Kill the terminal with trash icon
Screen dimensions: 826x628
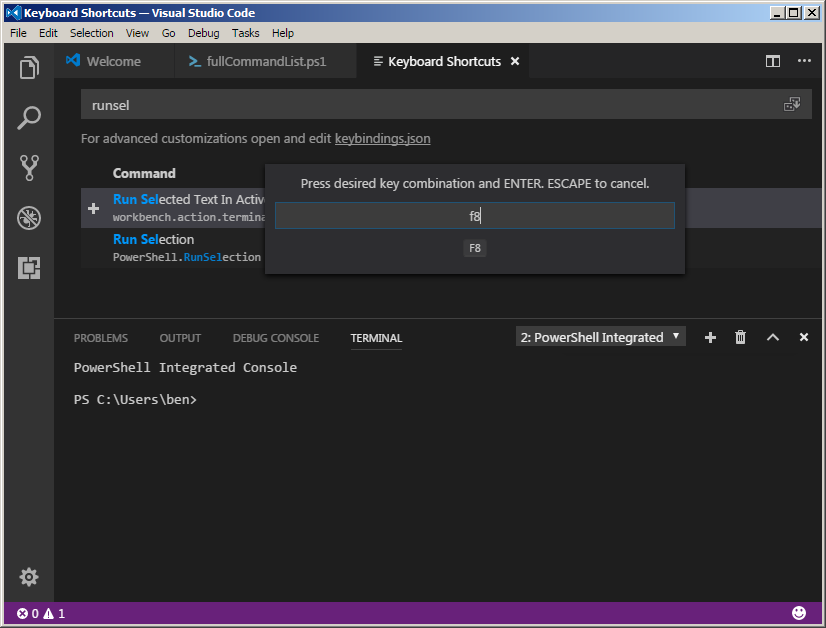coord(741,337)
